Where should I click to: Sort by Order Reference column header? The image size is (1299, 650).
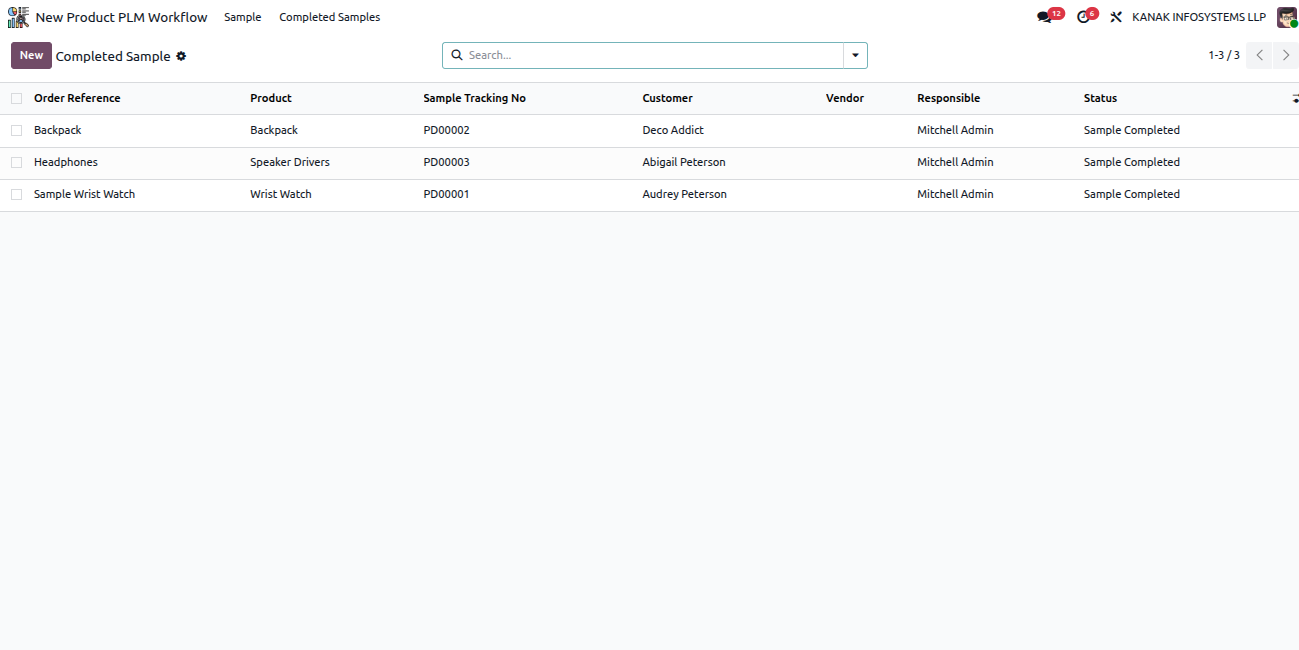(x=77, y=98)
